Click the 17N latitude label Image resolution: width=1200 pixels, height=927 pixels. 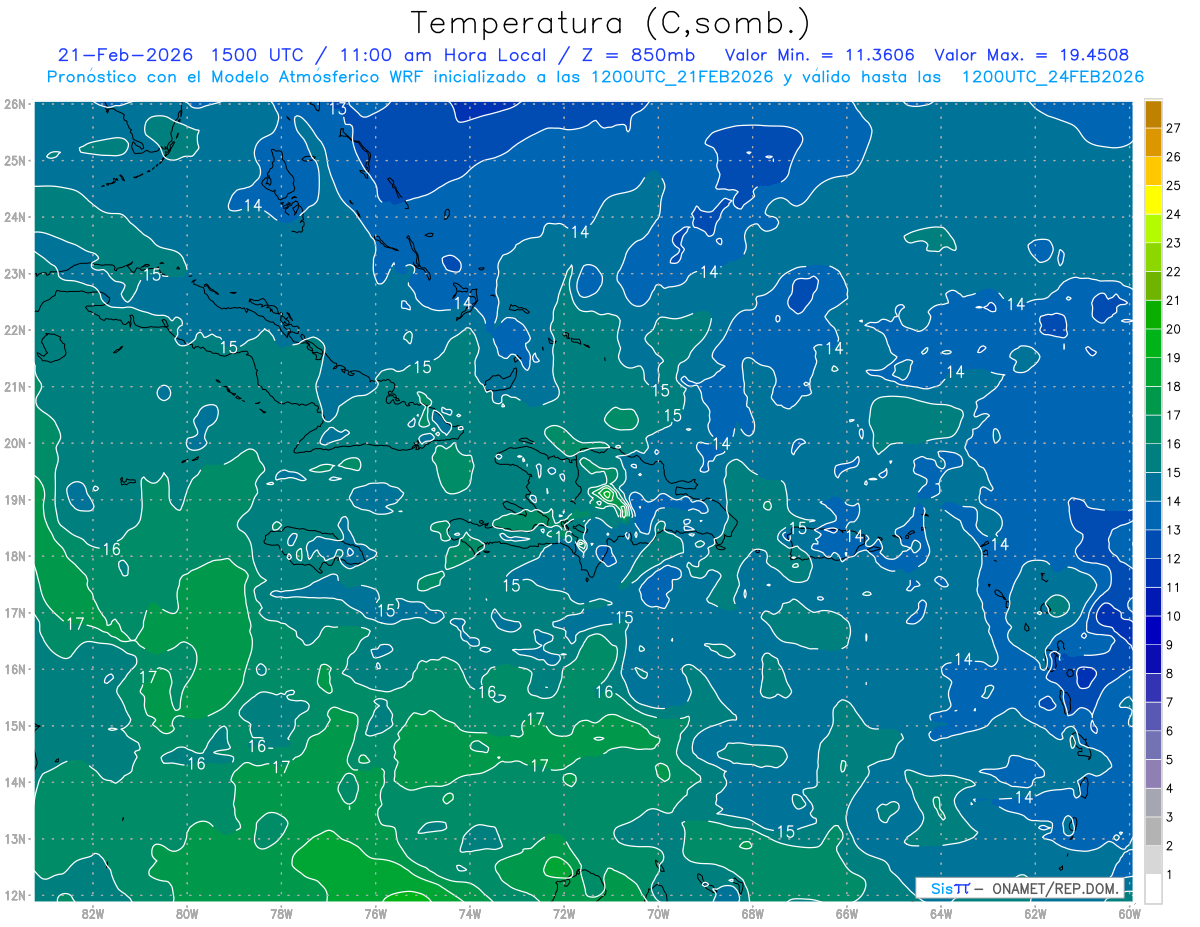(14, 612)
